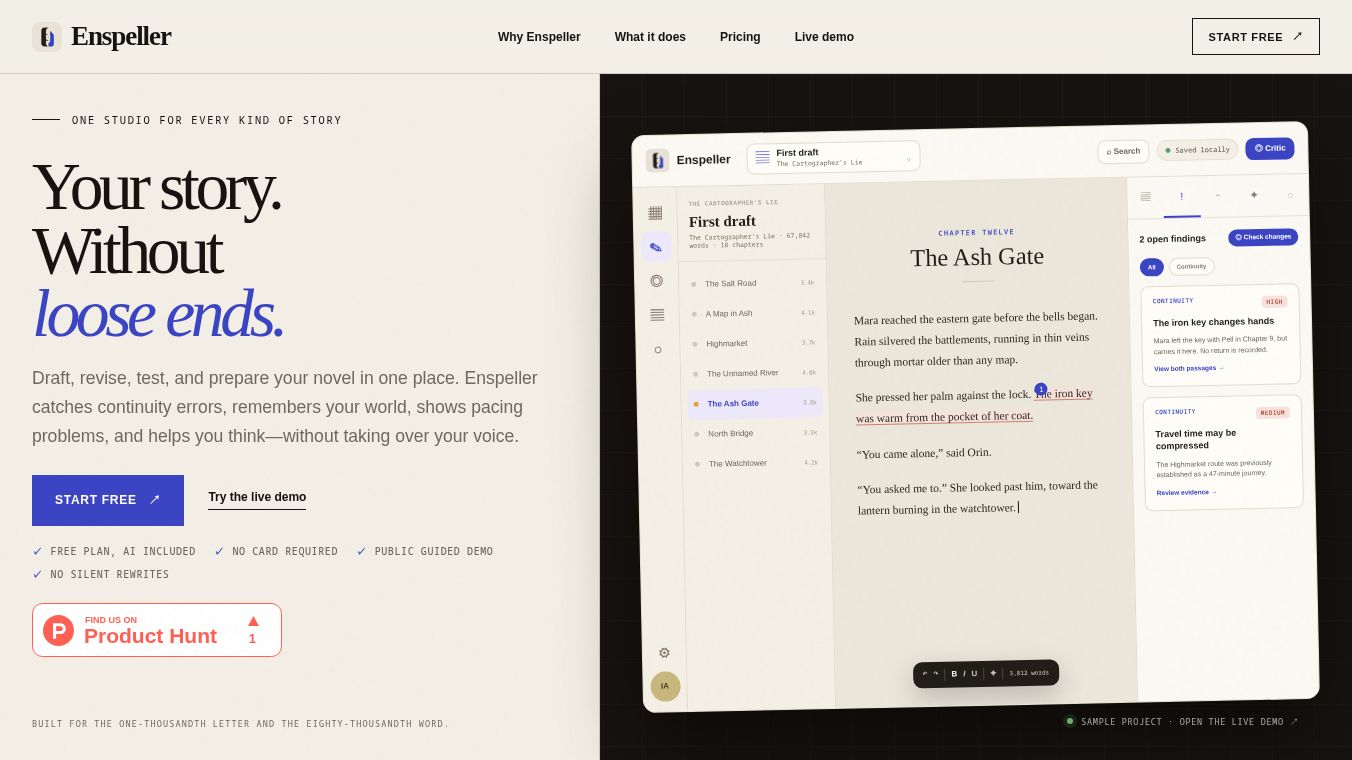Click the blue START FREE hero button
Viewport: 1352px width, 760px height.
click(108, 500)
